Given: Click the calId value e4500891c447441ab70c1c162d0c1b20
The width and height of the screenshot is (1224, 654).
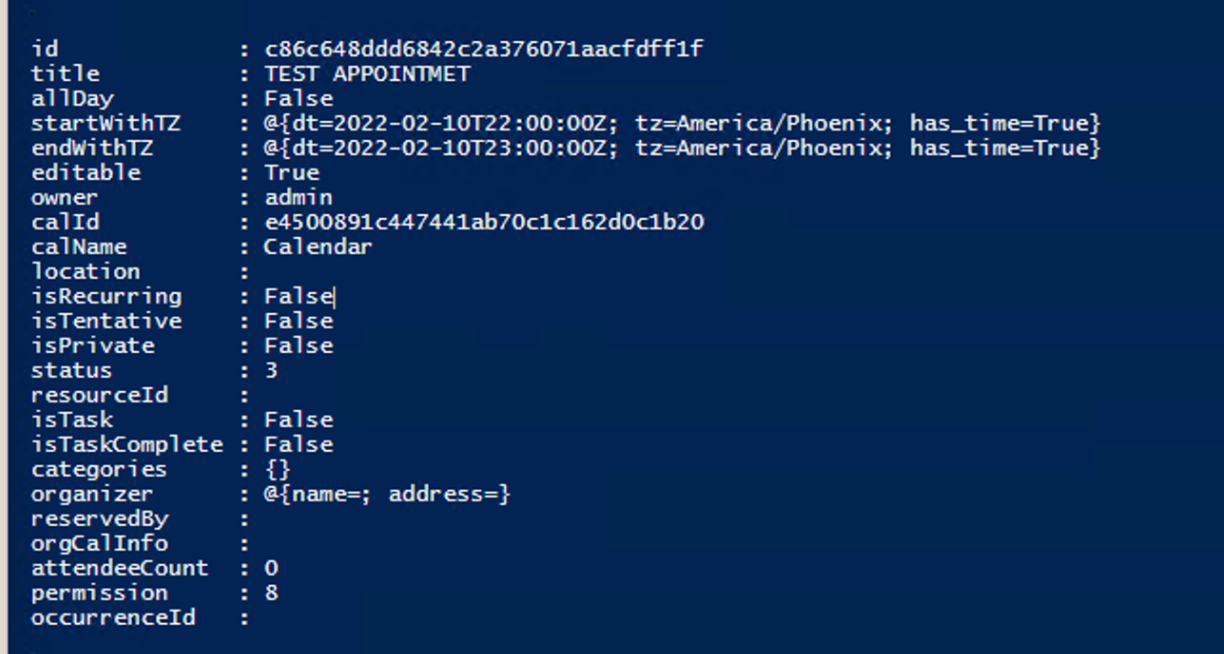Looking at the screenshot, I should click(x=483, y=222).
